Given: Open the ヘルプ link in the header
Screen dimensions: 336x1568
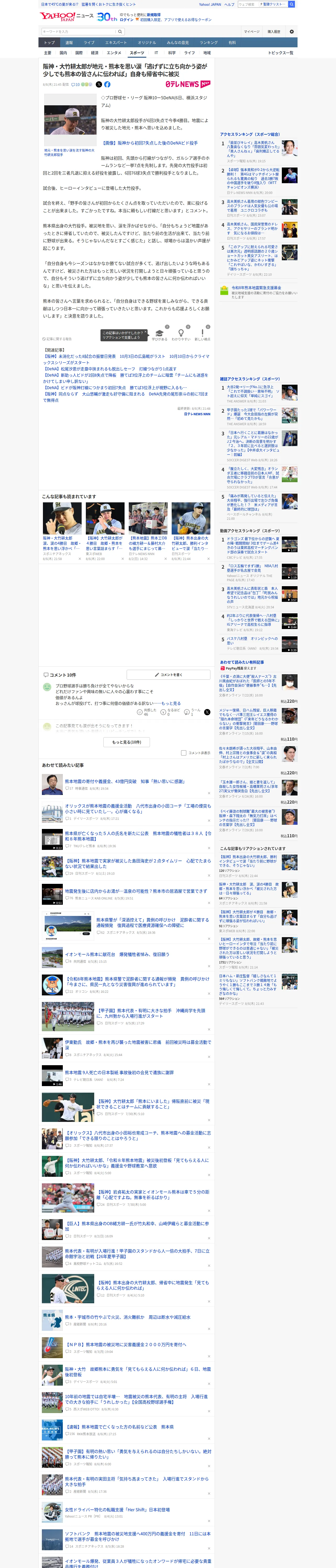Looking at the screenshot, I should tap(229, 4).
